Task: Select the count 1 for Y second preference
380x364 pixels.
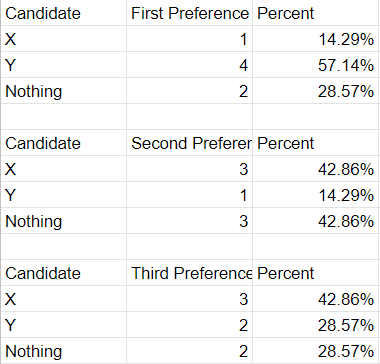Action: (x=189, y=195)
